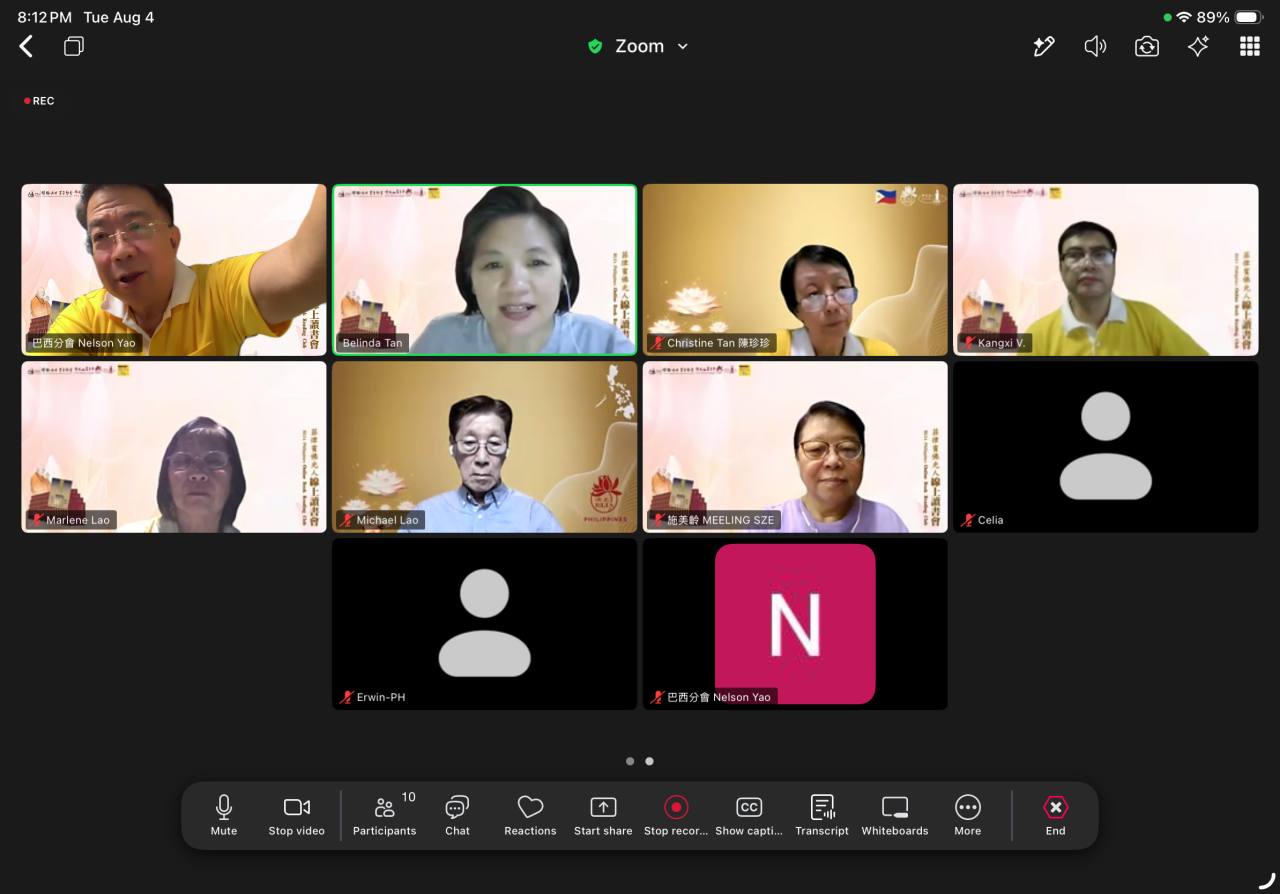The height and width of the screenshot is (894, 1280).
Task: Open the Transcript panel
Action: click(x=822, y=815)
